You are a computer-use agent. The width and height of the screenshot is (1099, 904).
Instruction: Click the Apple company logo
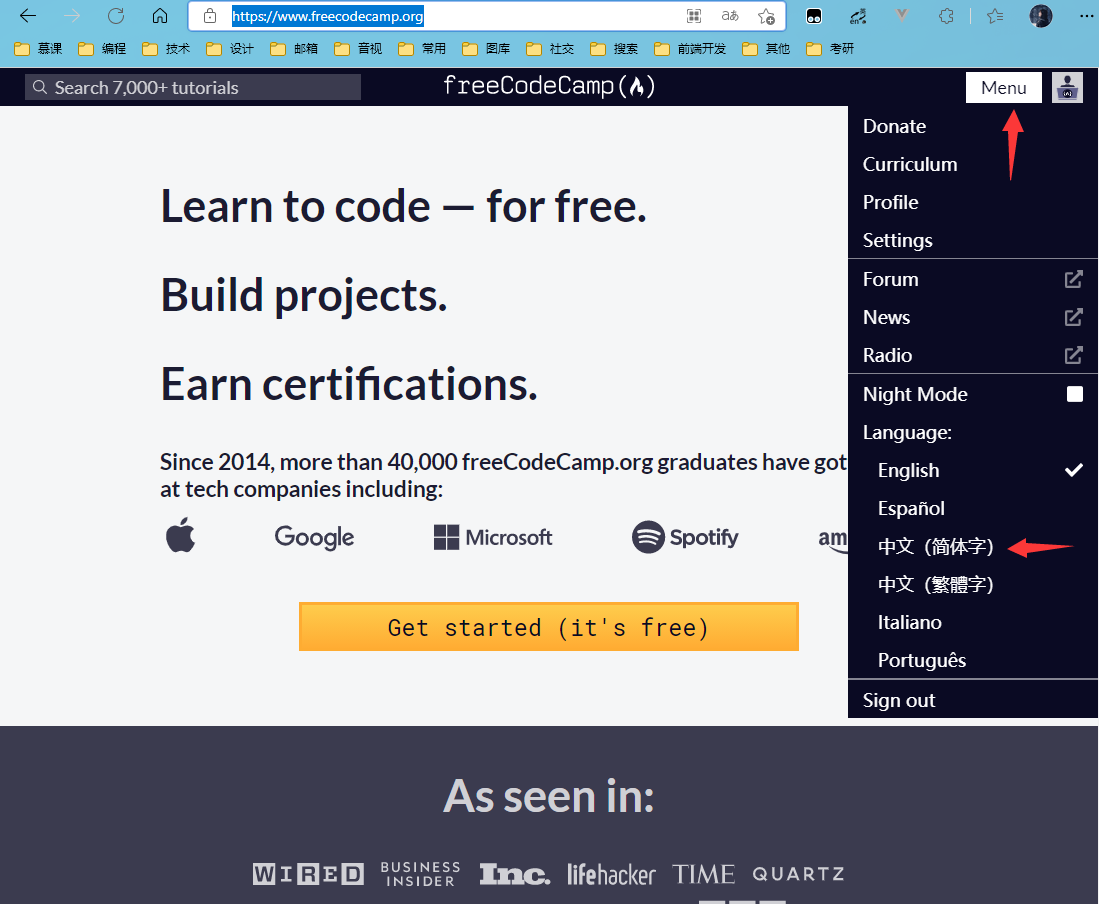pos(180,535)
